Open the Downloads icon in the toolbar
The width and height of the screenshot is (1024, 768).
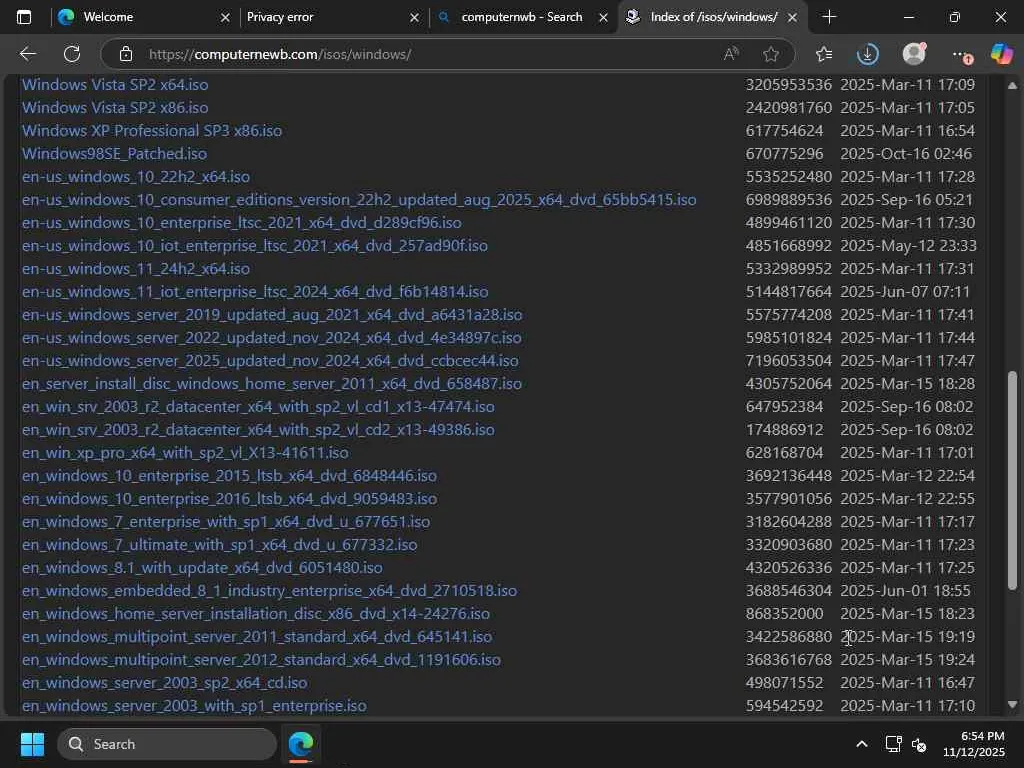click(868, 54)
